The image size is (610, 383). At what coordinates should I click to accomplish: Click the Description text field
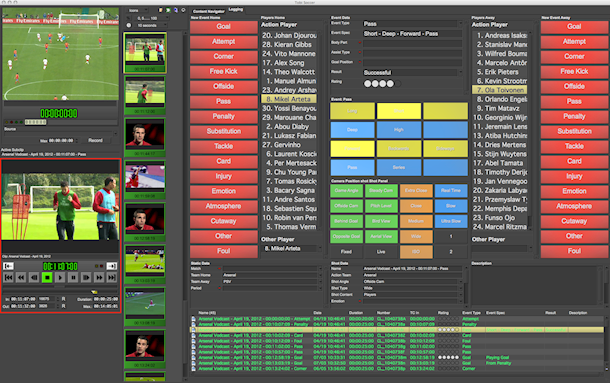(535, 285)
